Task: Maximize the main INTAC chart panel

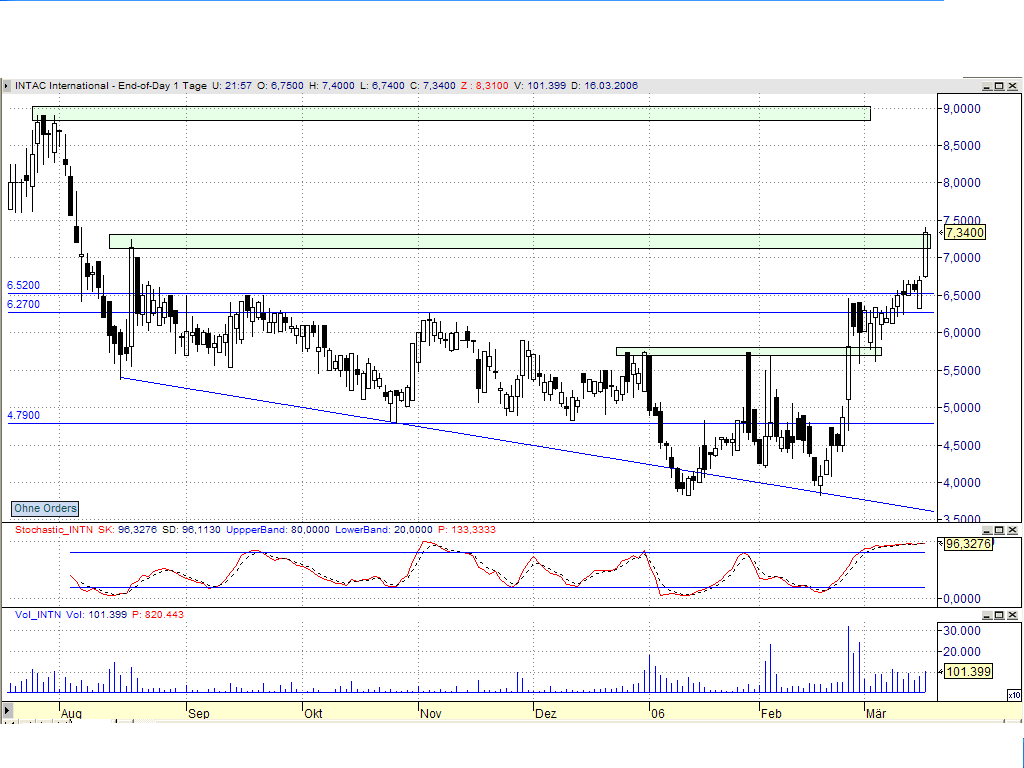Action: pos(998,86)
